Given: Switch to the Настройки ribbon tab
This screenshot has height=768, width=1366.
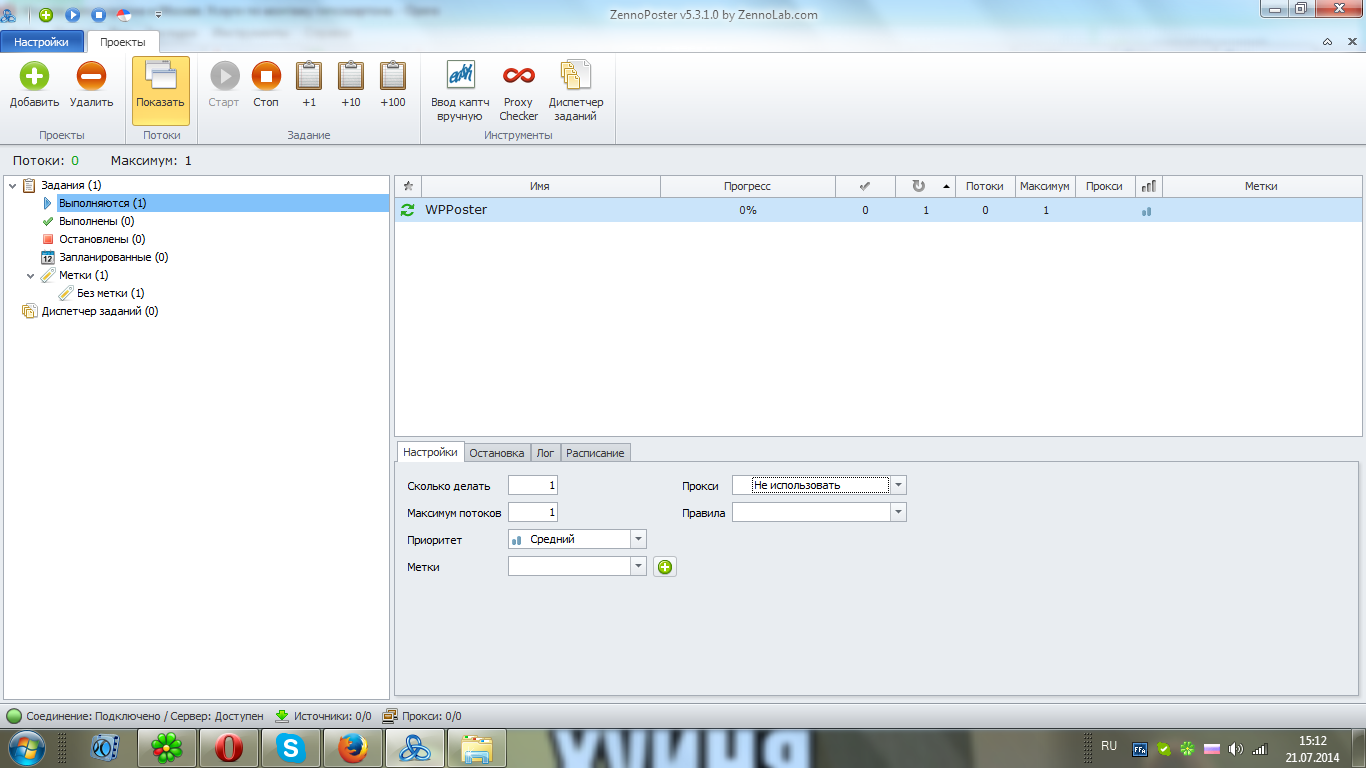Looking at the screenshot, I should [42, 42].
